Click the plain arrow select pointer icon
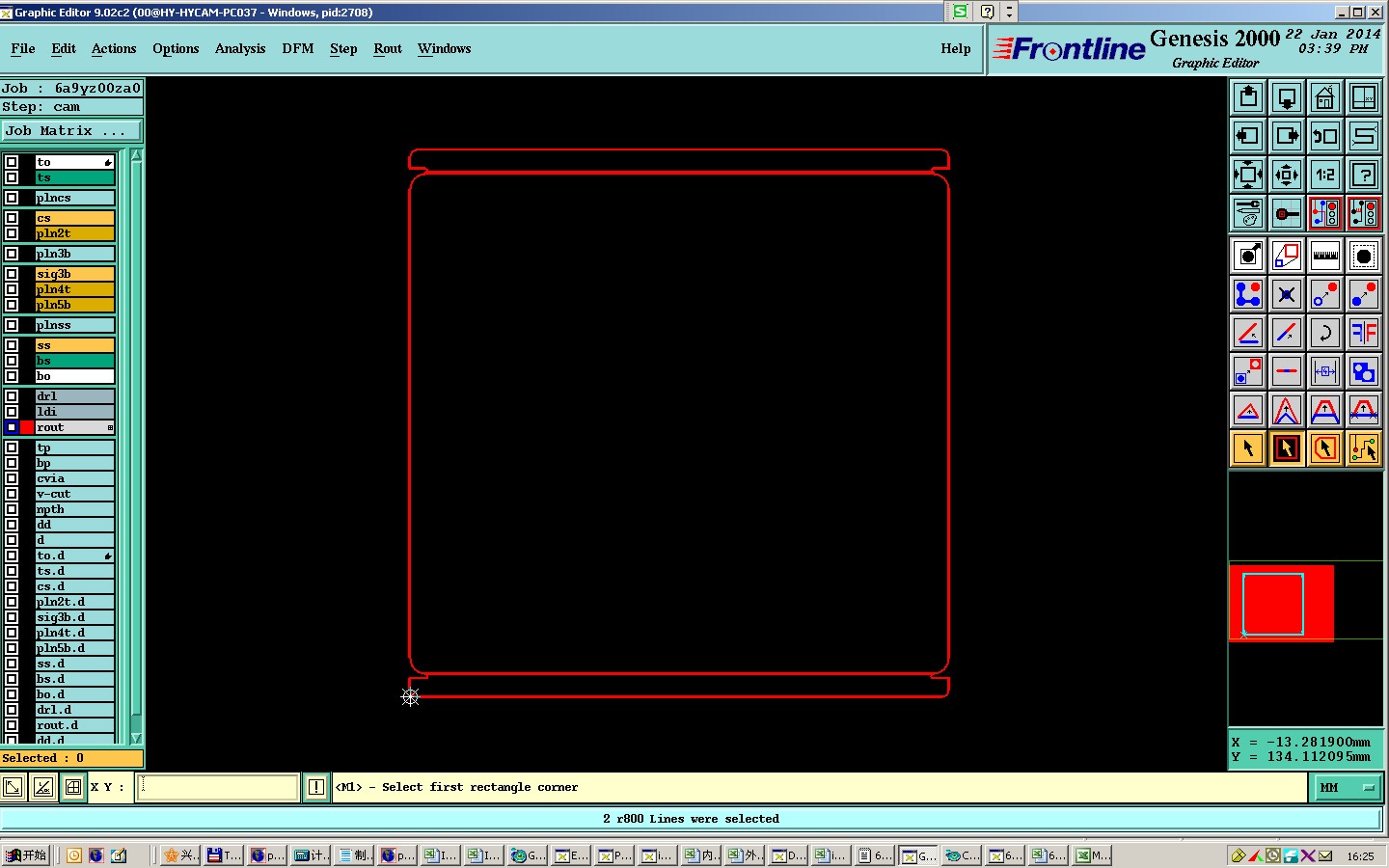 tap(1248, 448)
